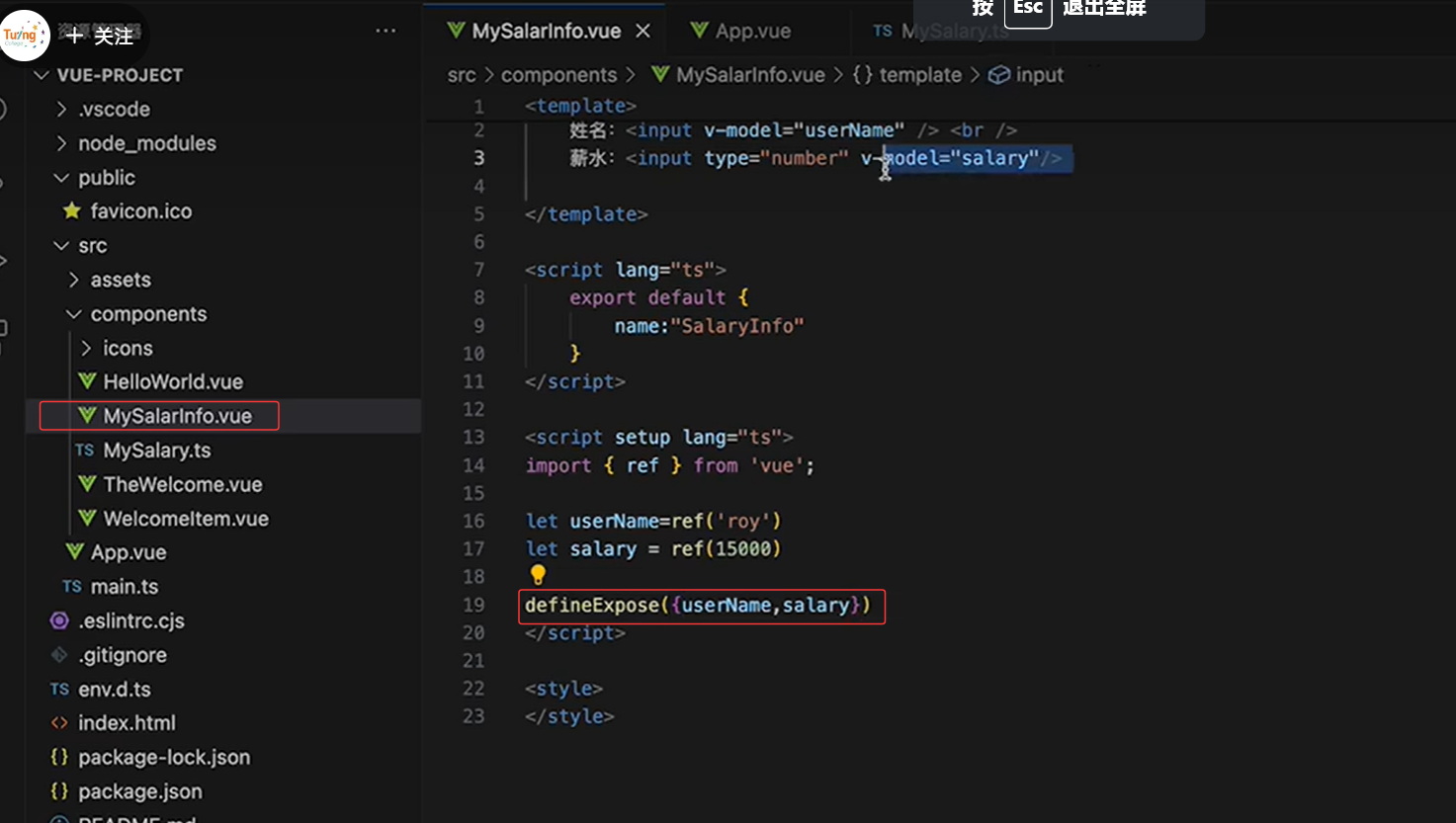
Task: Click the template breadcrumb segment
Action: [920, 75]
